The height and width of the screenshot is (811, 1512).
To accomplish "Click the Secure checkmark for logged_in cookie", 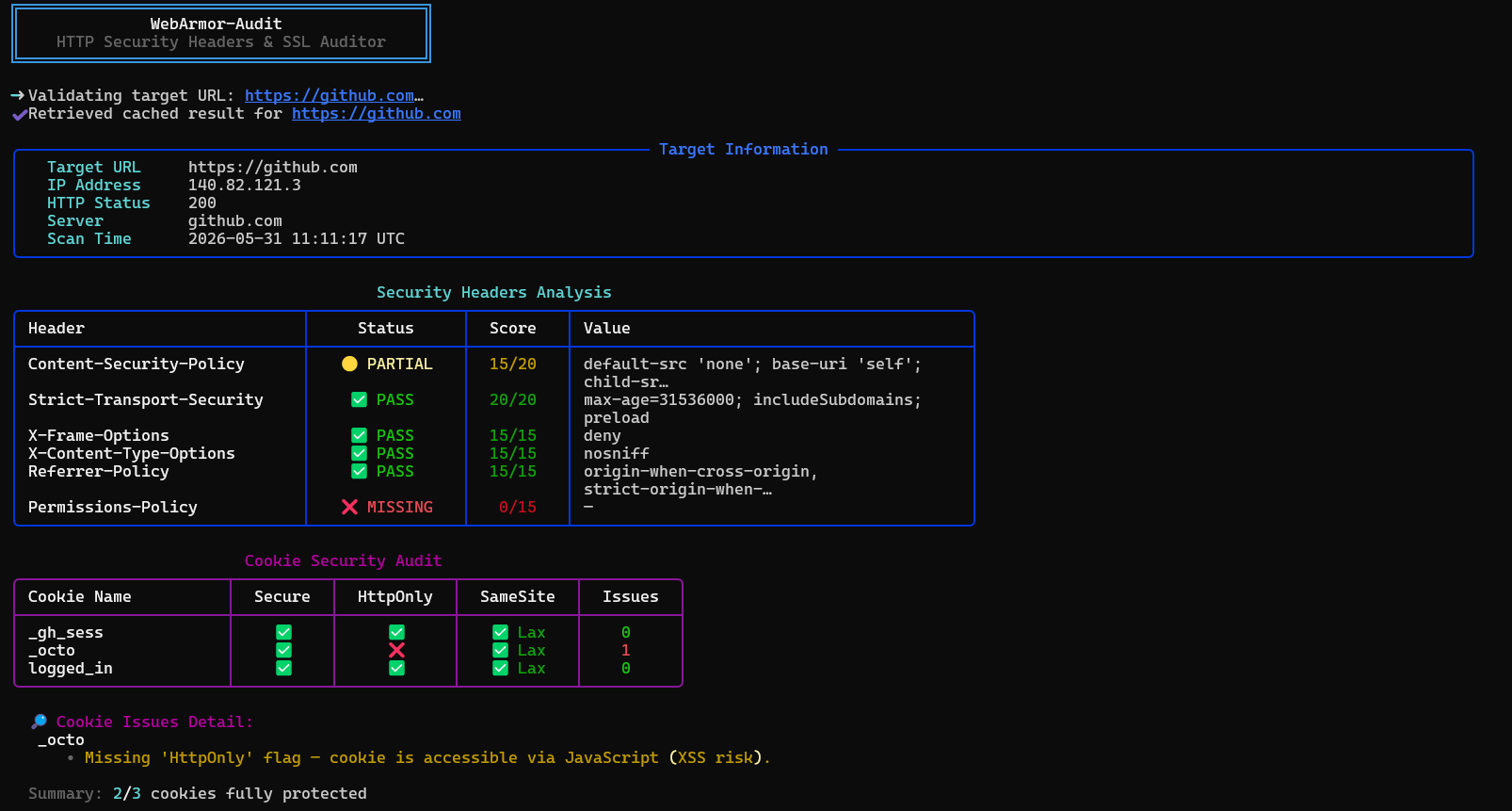I will tap(283, 668).
